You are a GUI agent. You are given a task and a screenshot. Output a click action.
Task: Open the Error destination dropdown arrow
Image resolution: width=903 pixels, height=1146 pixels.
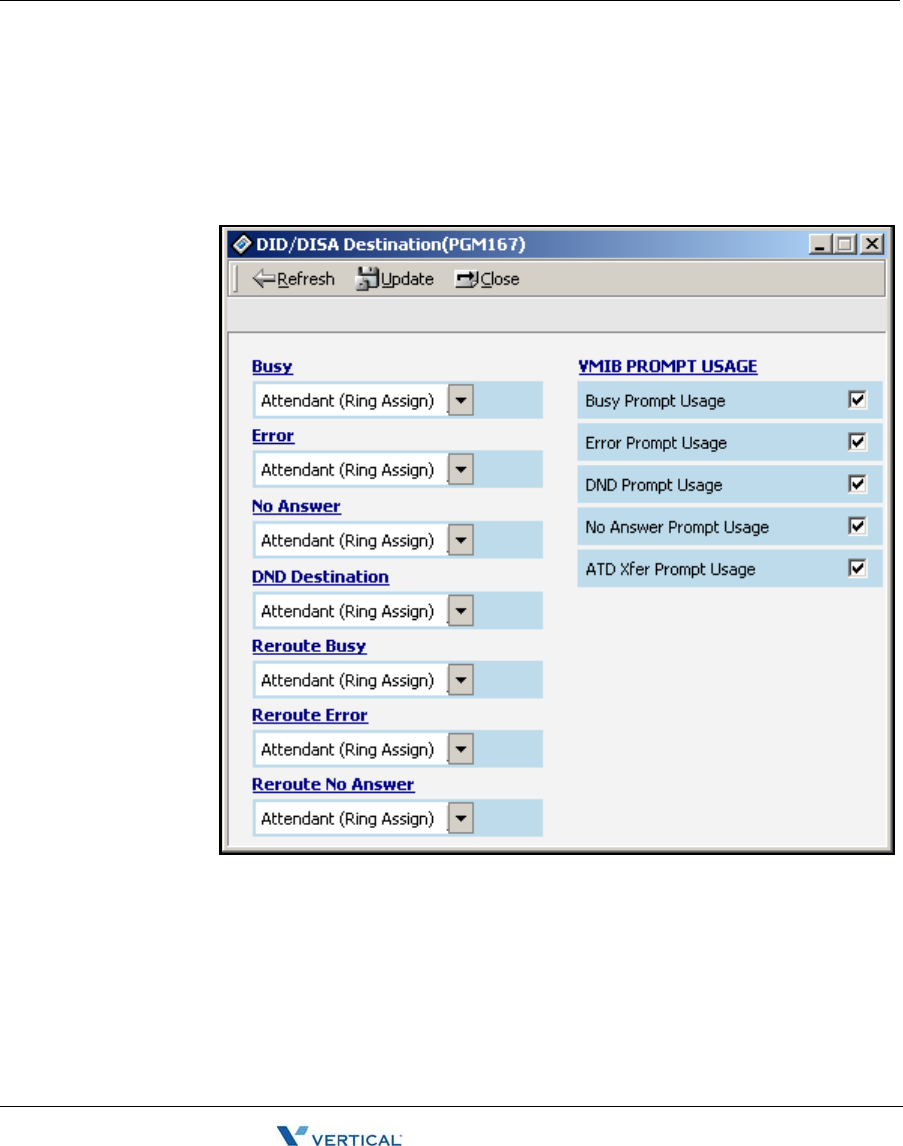coord(460,469)
